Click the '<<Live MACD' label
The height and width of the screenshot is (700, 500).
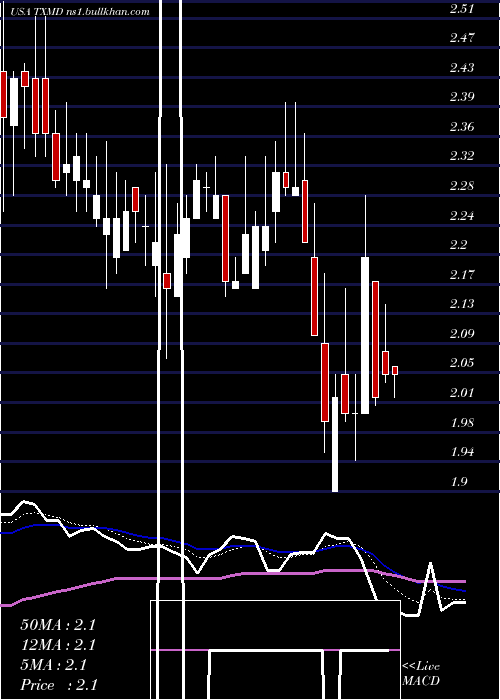(421, 673)
